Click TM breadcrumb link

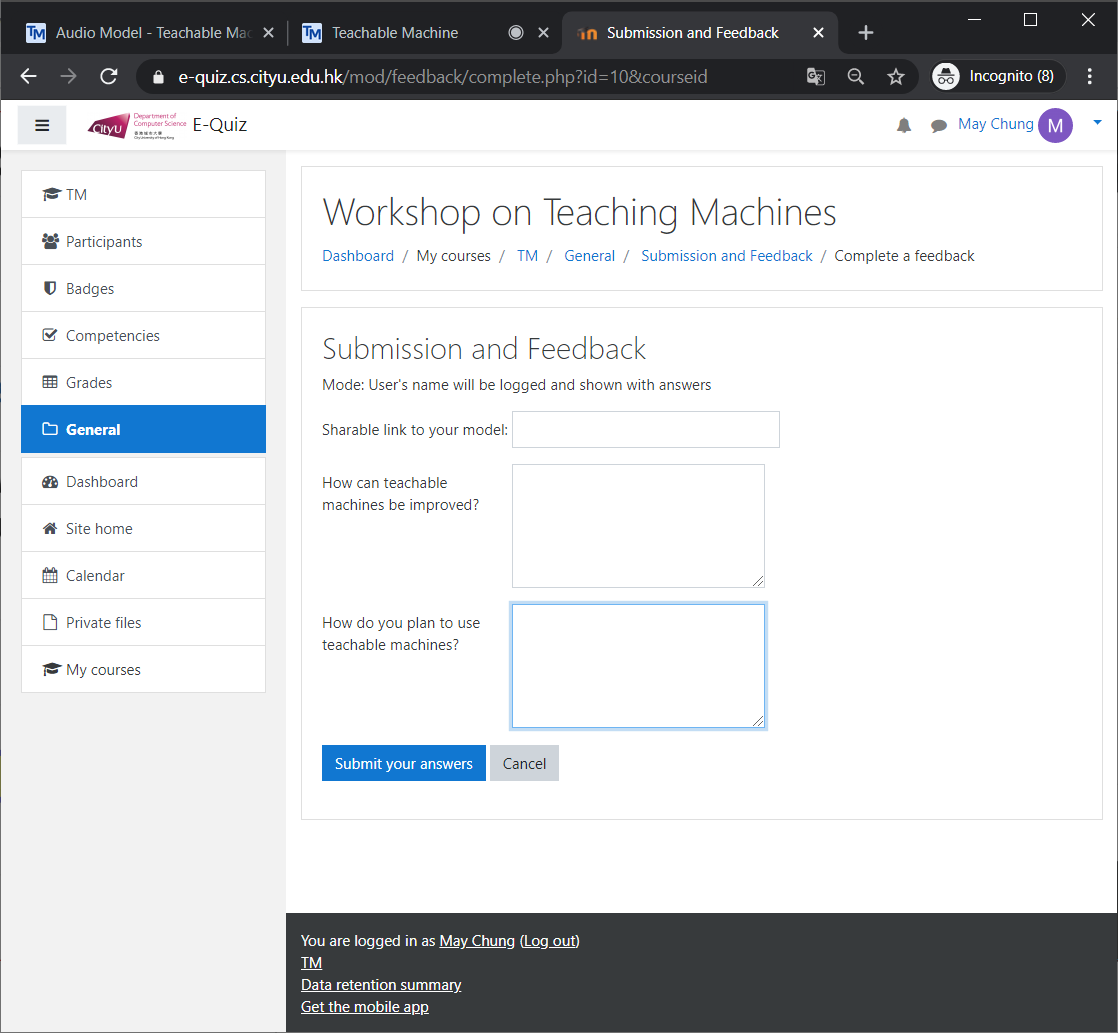[x=528, y=256]
